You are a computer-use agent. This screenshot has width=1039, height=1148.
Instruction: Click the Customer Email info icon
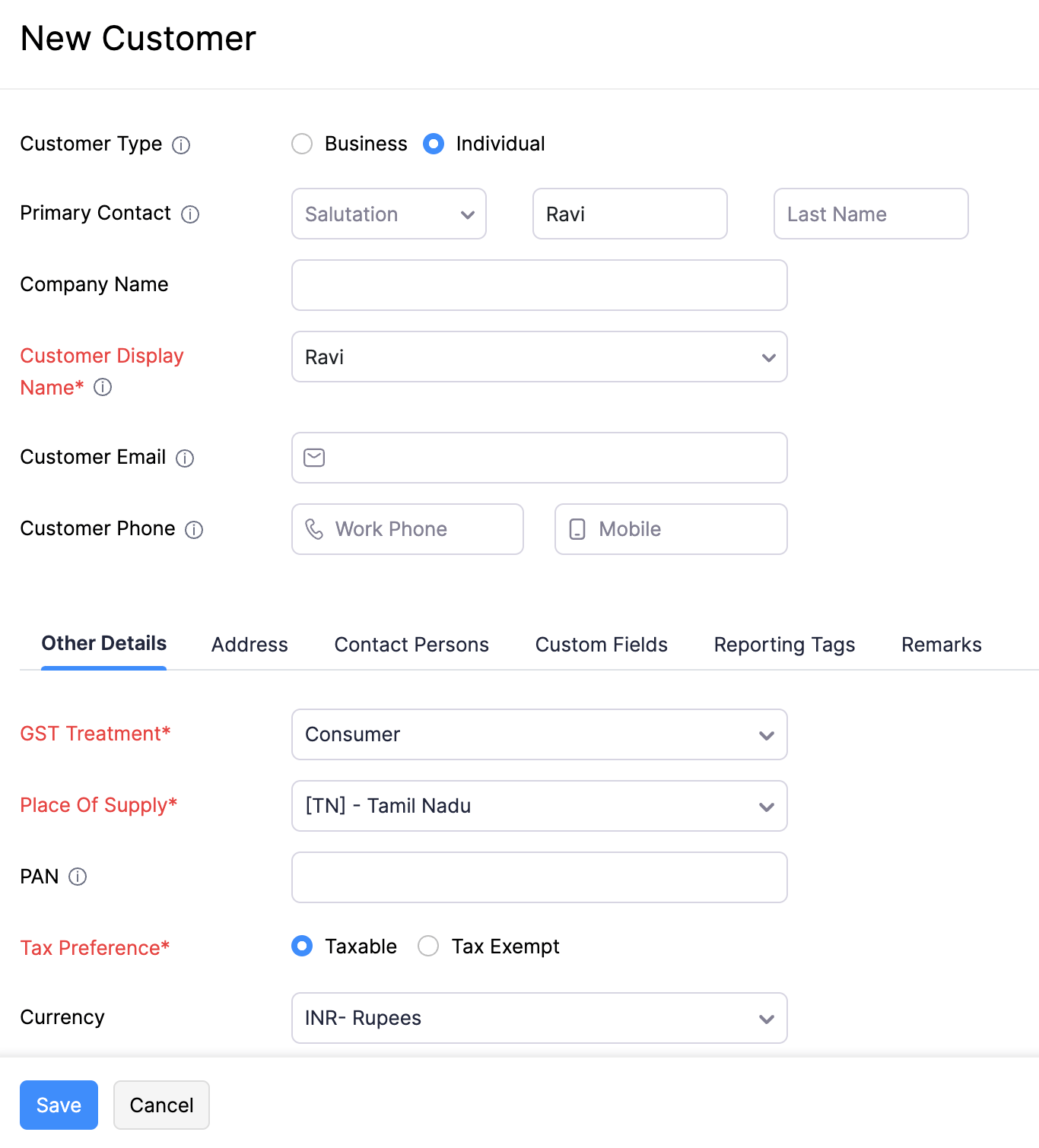tap(185, 458)
